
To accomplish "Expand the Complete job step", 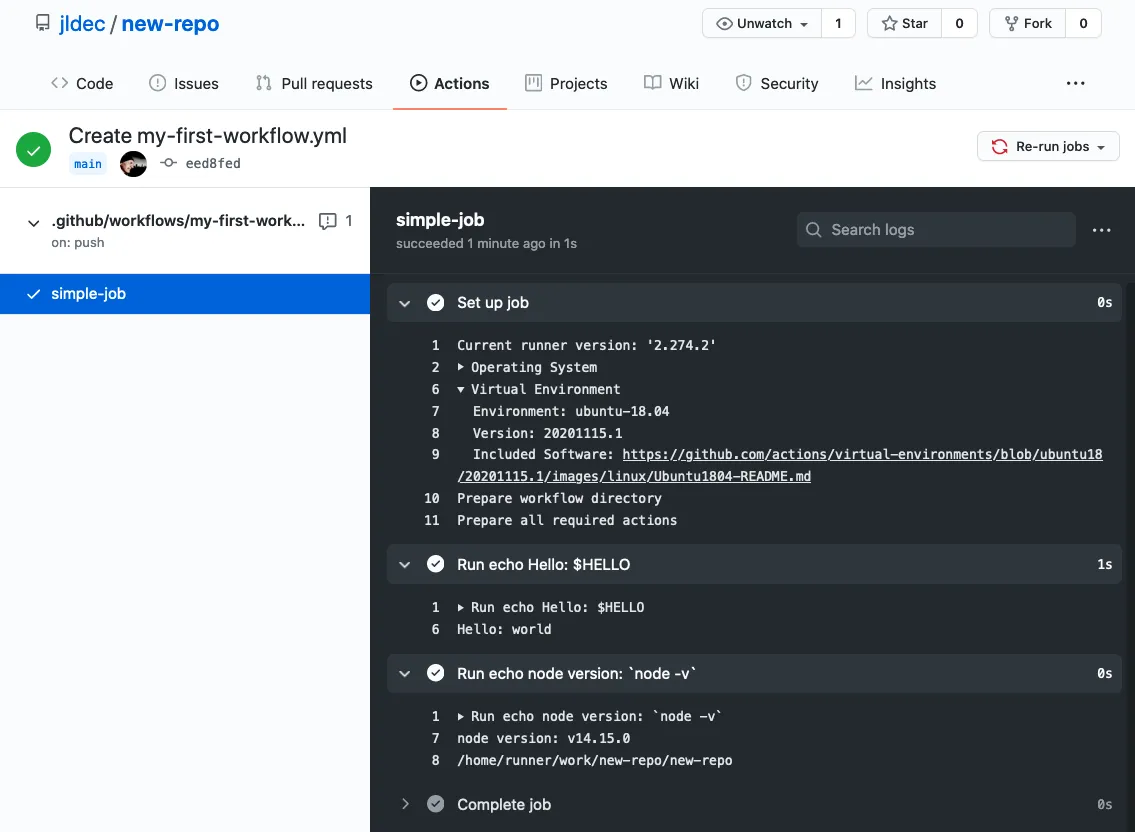I will tap(405, 804).
